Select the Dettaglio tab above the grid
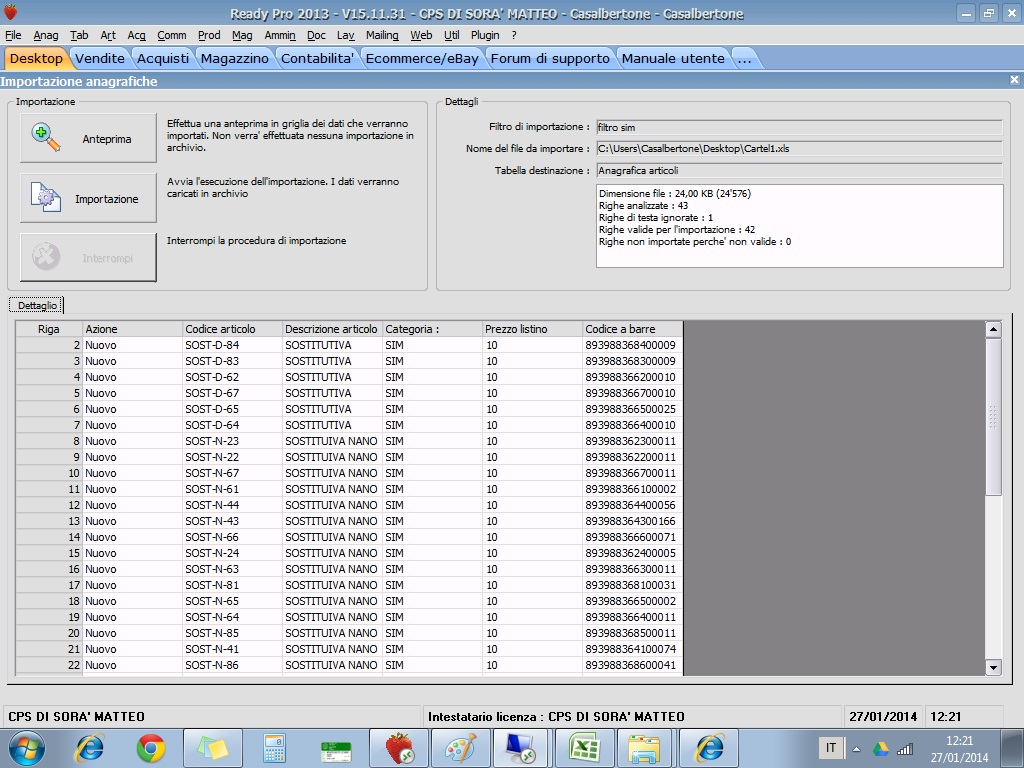Screen dimensions: 1024x768 37,305
